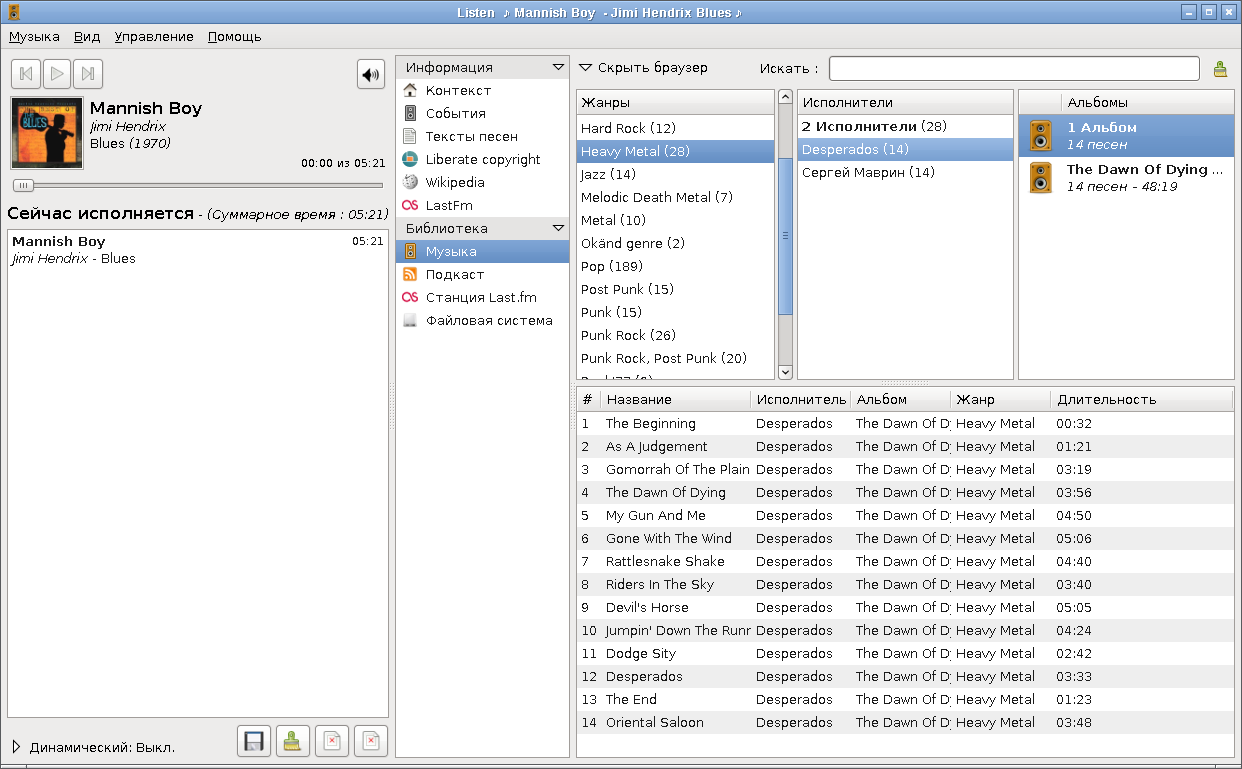Open Станция Last.fm item
The width and height of the screenshot is (1242, 769).
(x=483, y=297)
